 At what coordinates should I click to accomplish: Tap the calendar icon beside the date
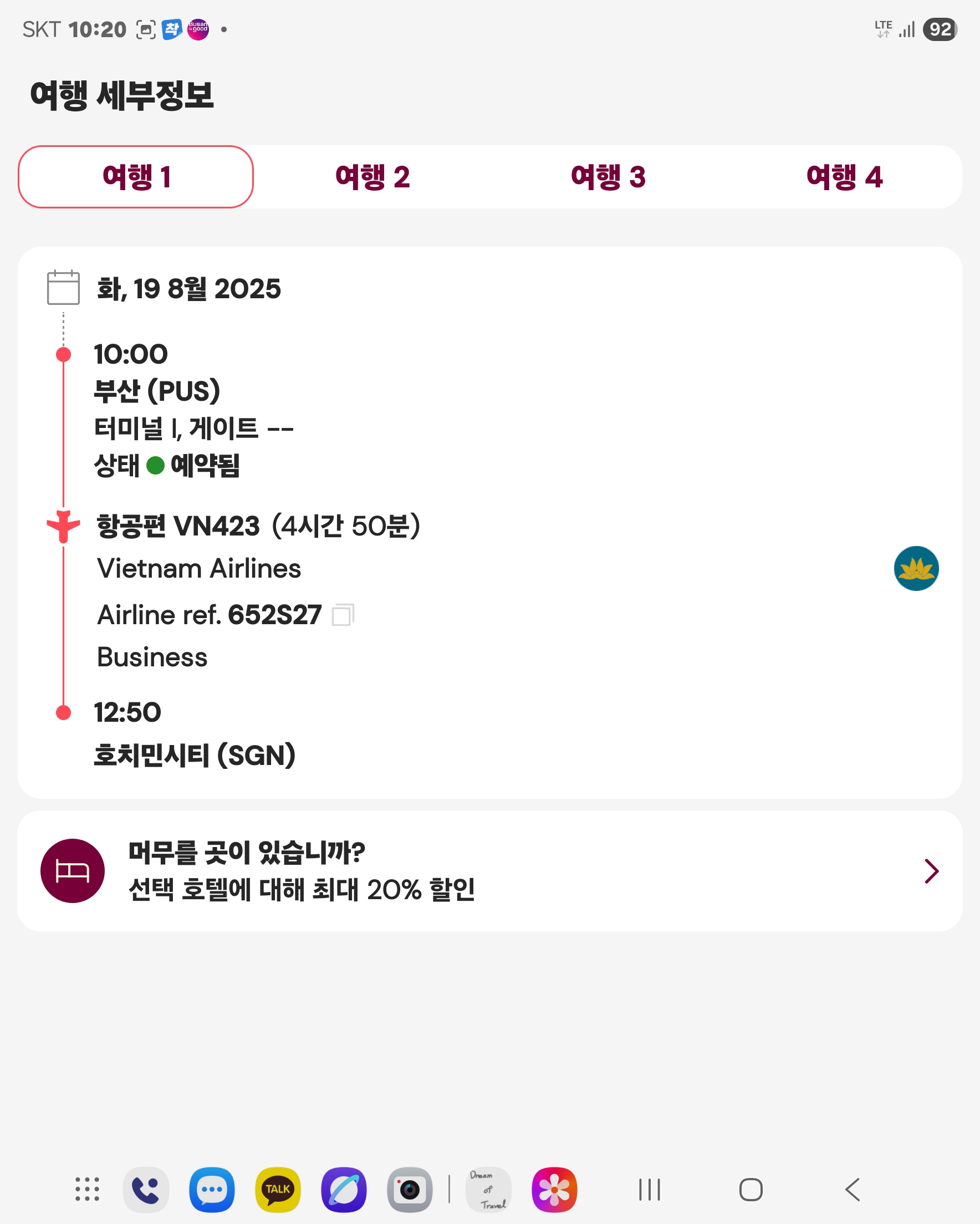coord(63,287)
